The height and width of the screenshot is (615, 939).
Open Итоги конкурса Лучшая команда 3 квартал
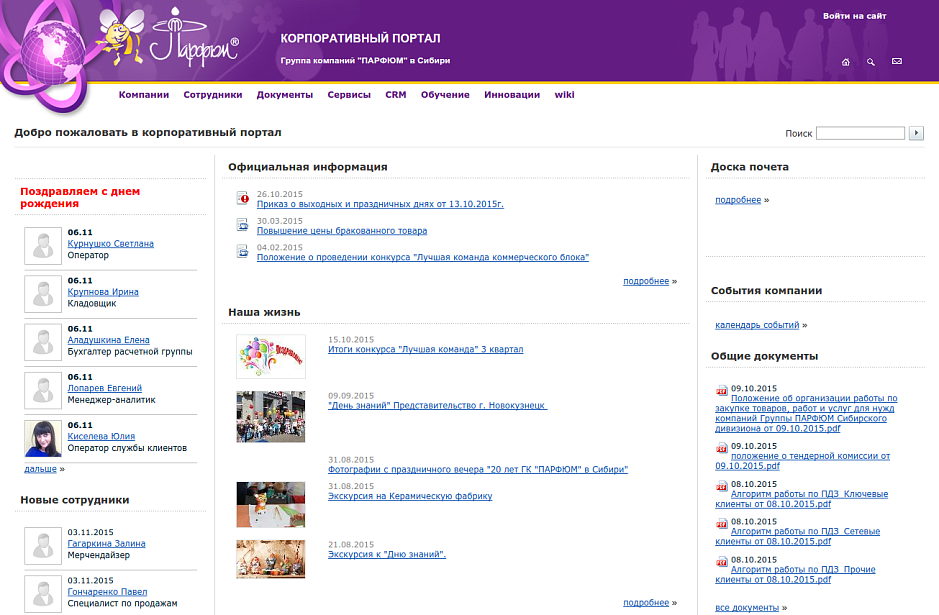click(x=426, y=350)
